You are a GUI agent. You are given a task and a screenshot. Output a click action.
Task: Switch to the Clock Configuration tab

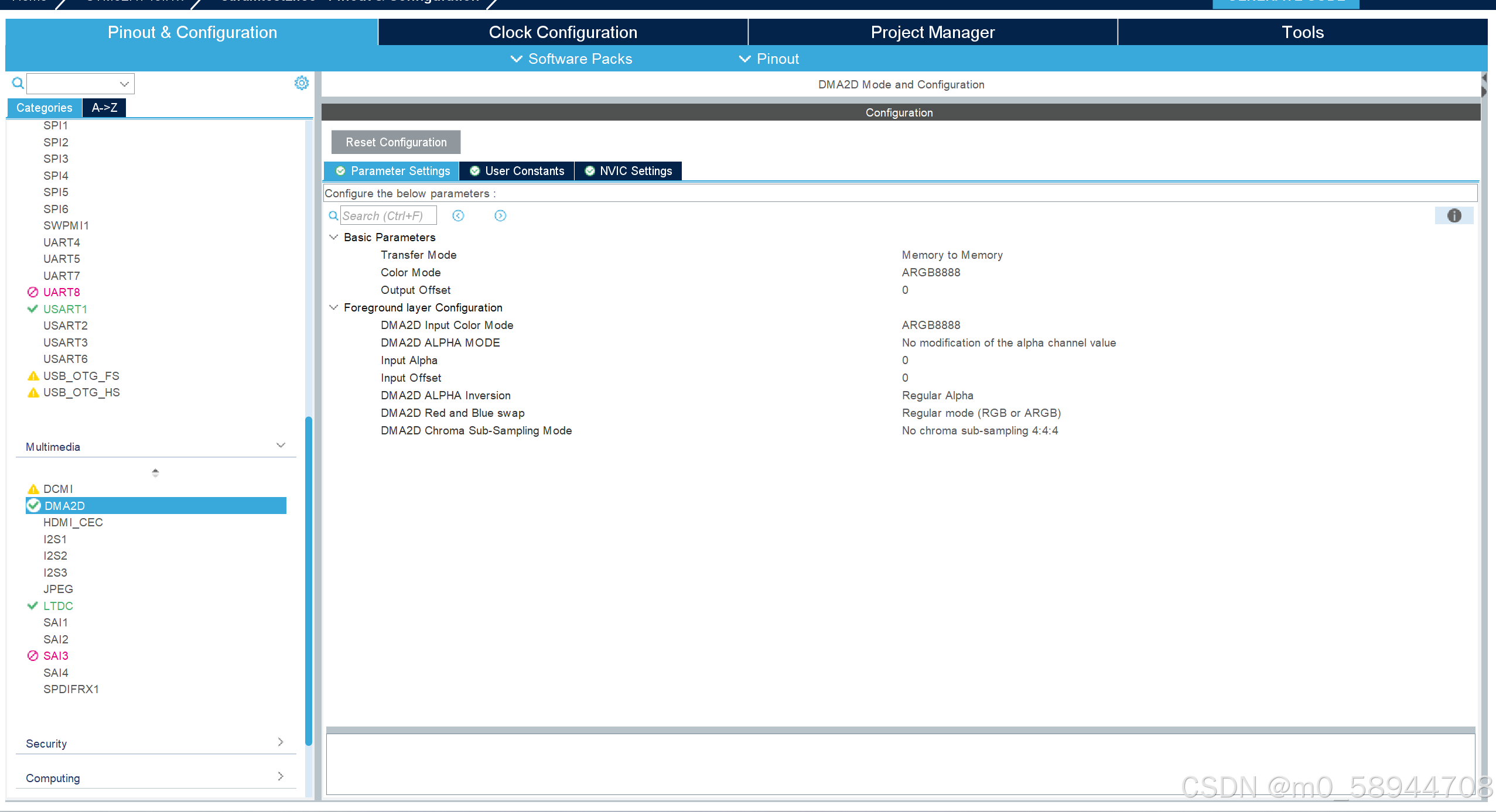tap(562, 32)
